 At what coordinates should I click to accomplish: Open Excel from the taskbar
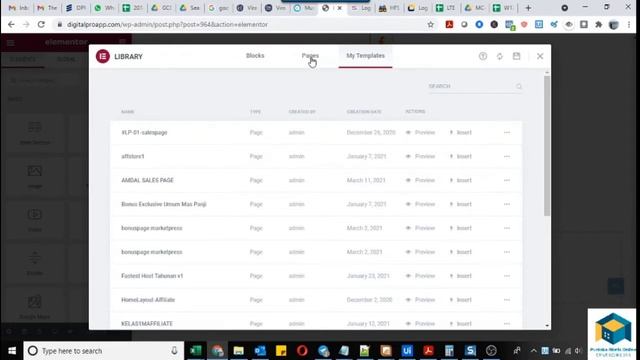pos(196,351)
